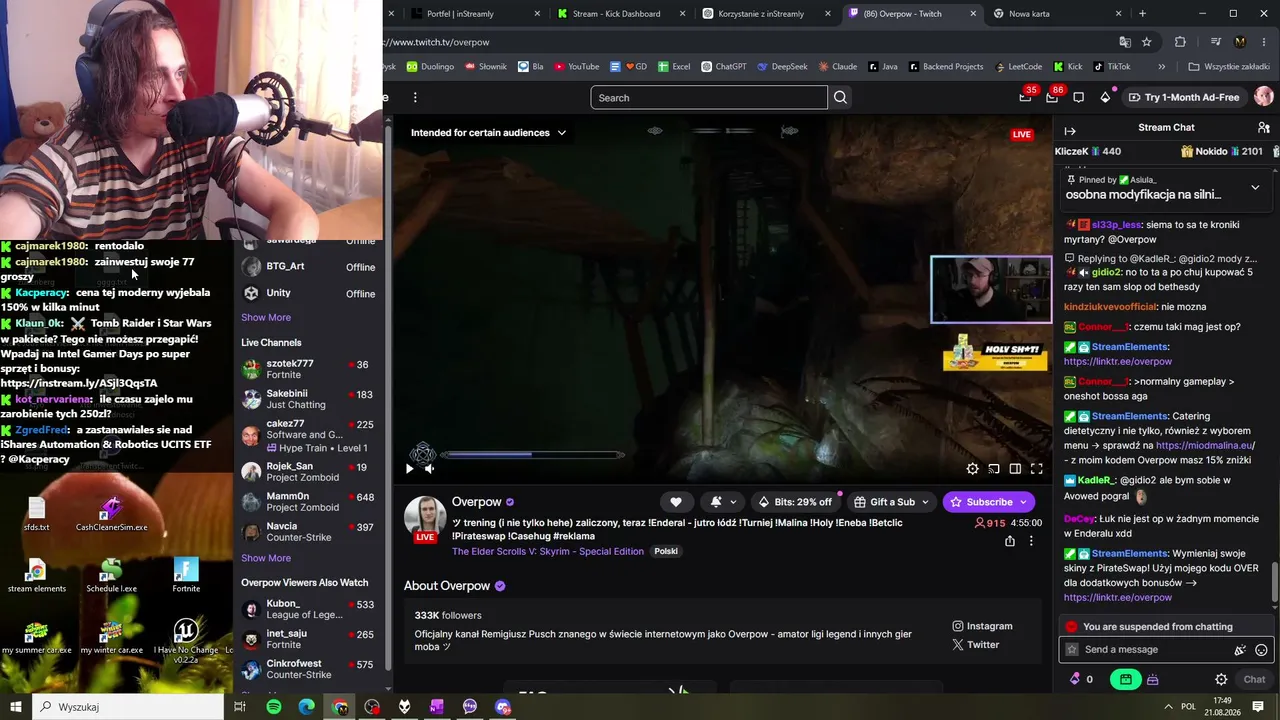The width and height of the screenshot is (1280, 720).
Task: Focus the Twitch Search field
Action: coord(709,98)
